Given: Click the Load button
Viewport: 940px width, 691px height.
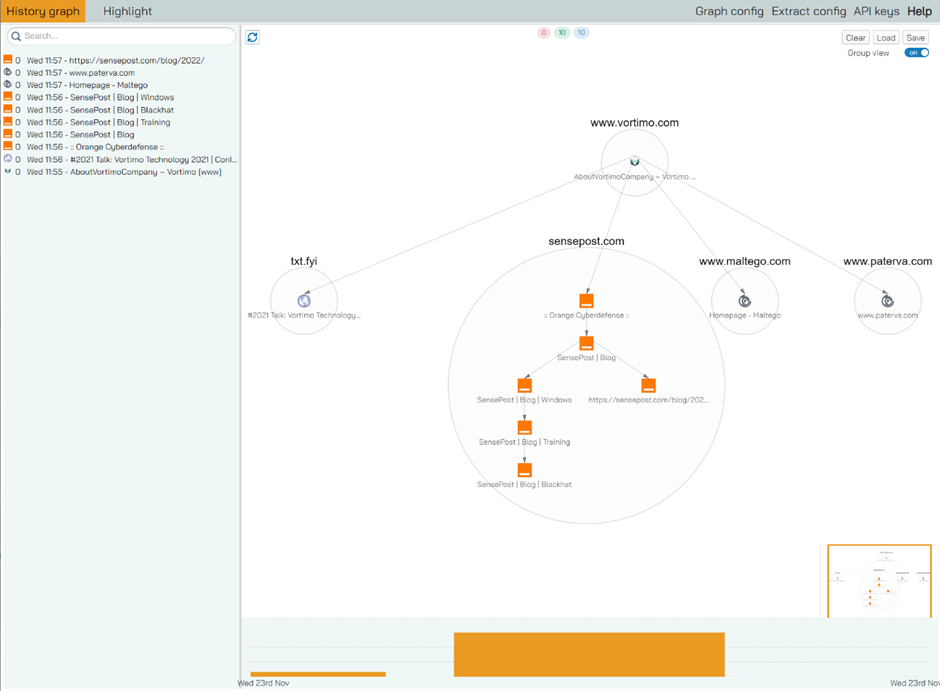Looking at the screenshot, I should pos(886,38).
